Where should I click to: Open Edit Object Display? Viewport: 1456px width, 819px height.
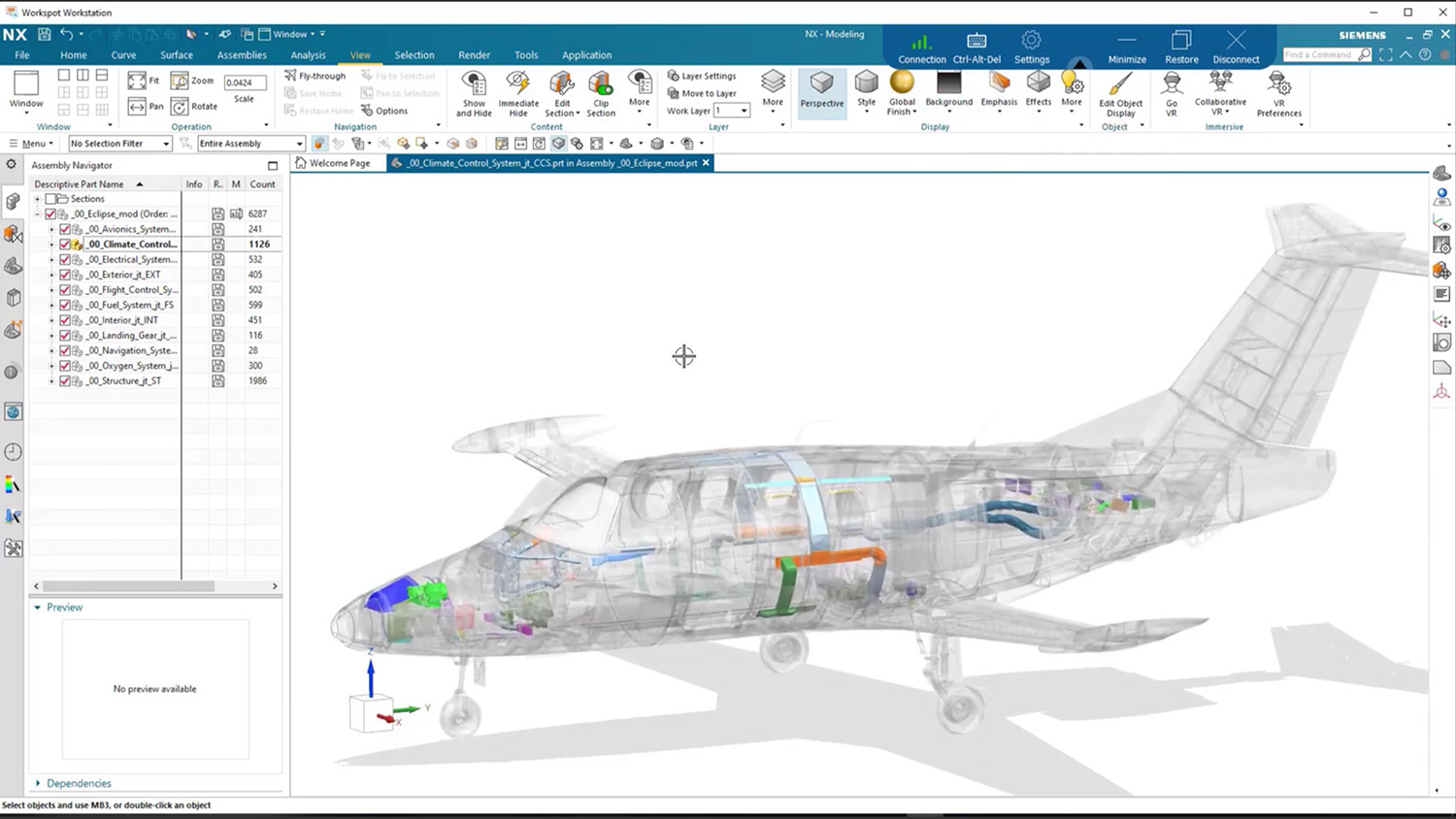(1121, 92)
